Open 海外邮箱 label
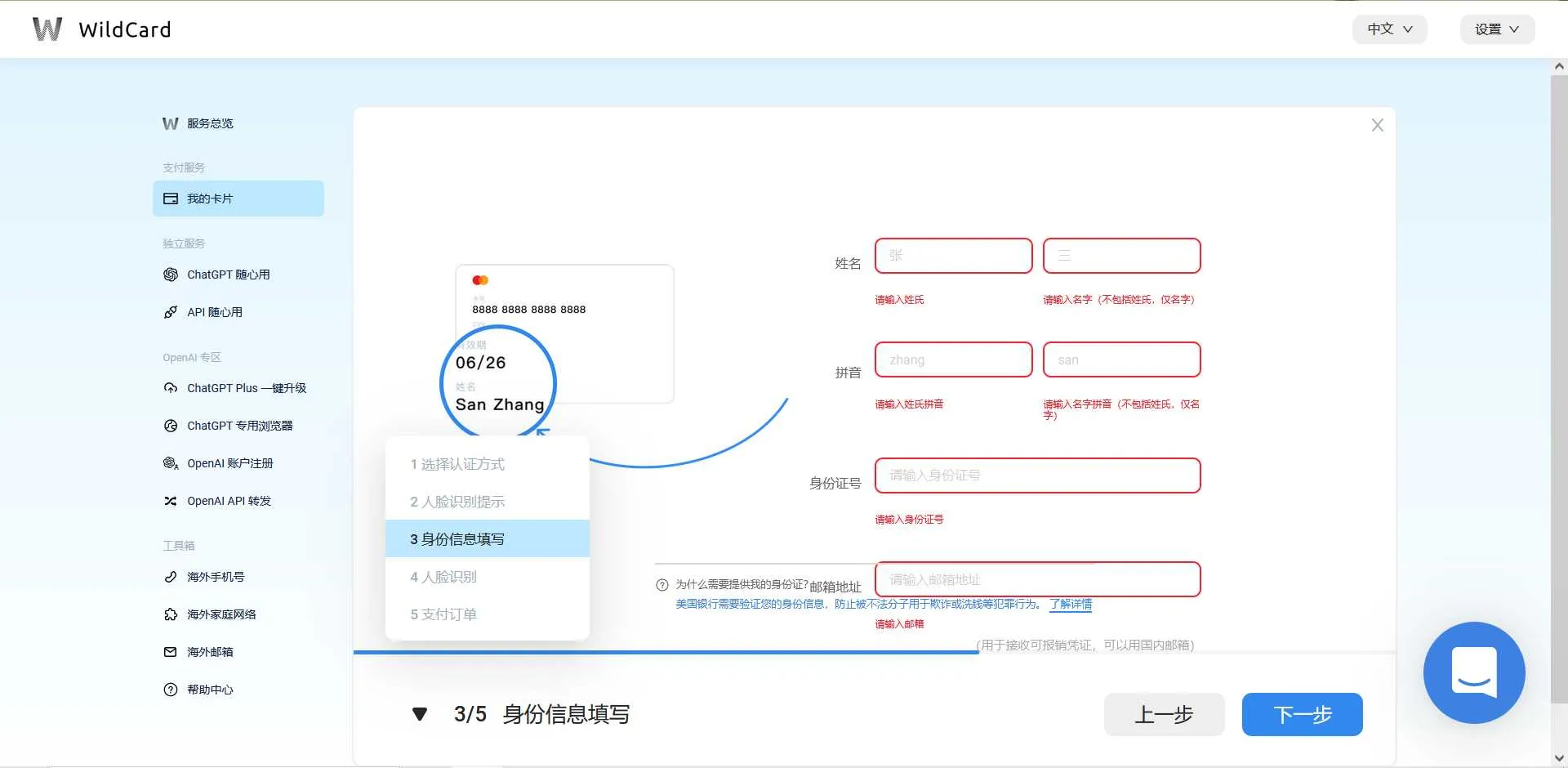 pos(210,652)
